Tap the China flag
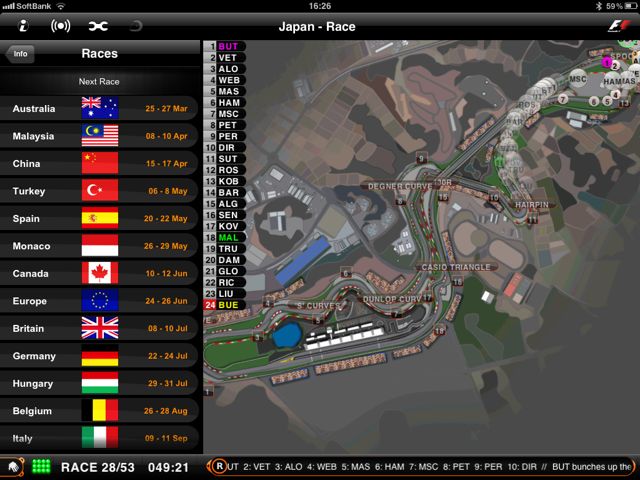Image resolution: width=640 pixels, height=480 pixels. (x=100, y=163)
